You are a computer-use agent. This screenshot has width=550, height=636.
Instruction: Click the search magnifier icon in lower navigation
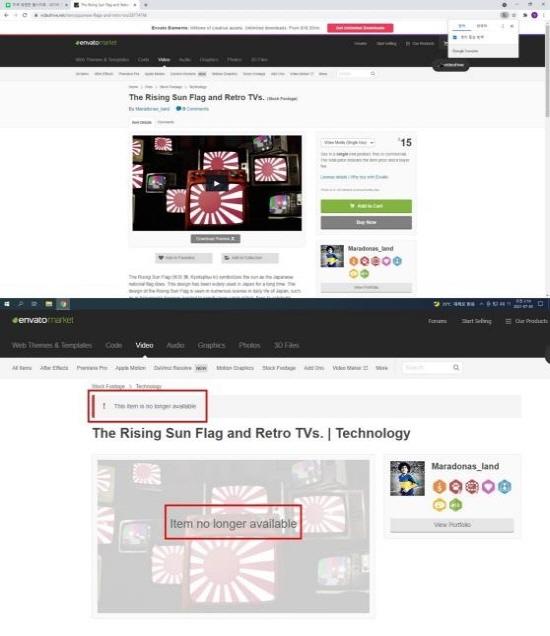pos(456,367)
